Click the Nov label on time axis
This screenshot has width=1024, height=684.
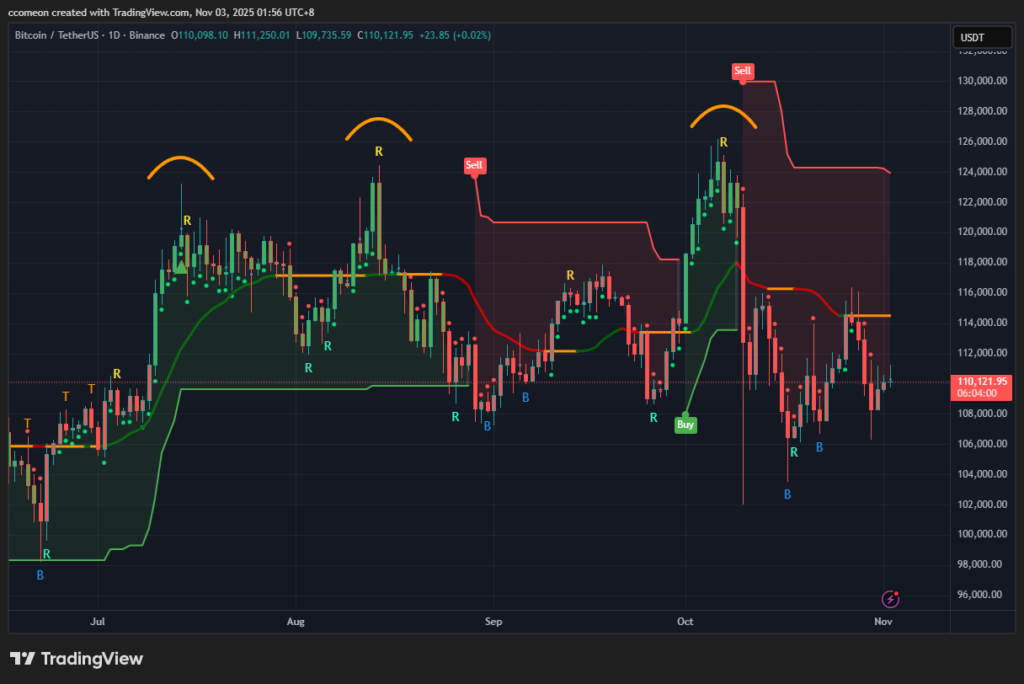[883, 621]
